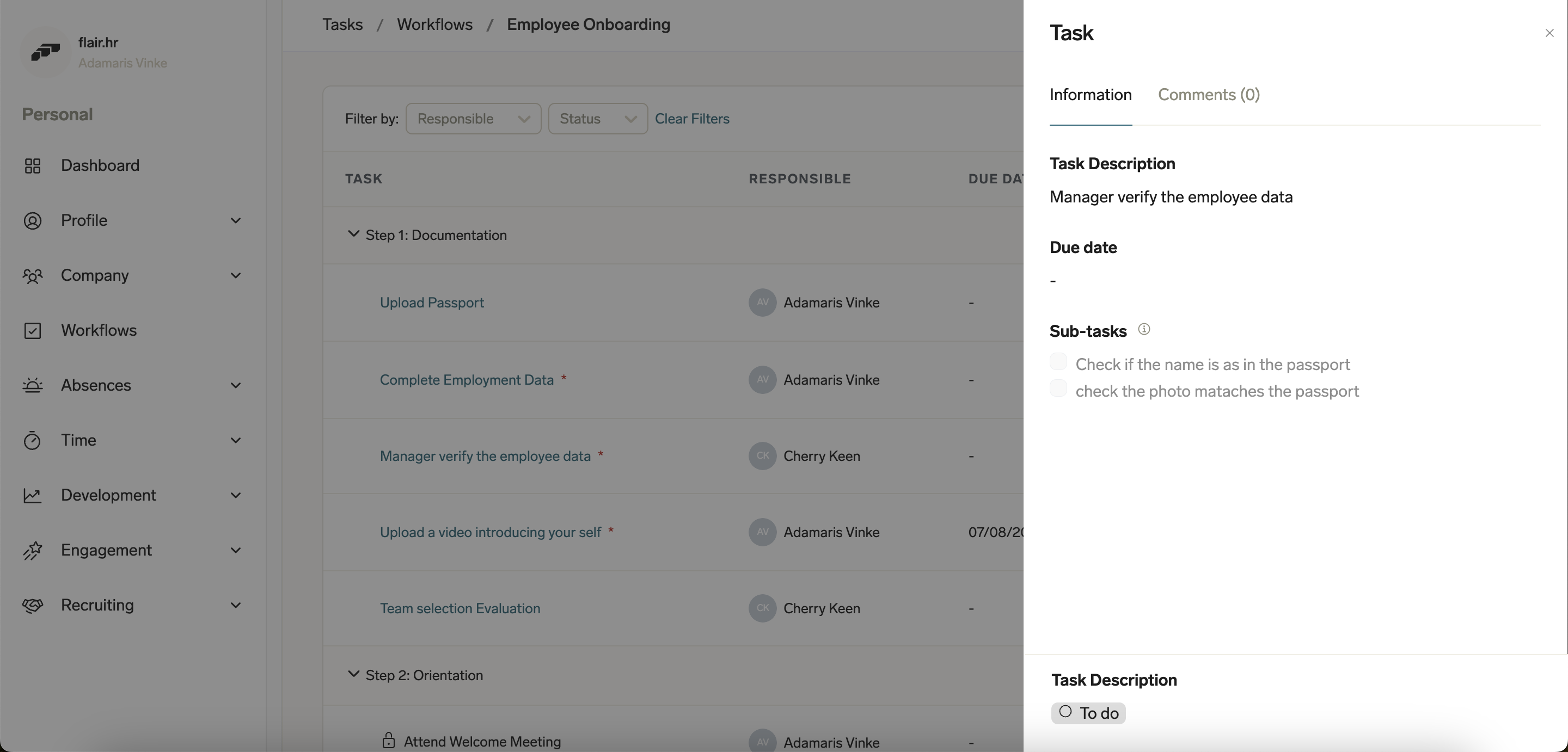Check 'check the photo mataches the passport'

click(1058, 388)
